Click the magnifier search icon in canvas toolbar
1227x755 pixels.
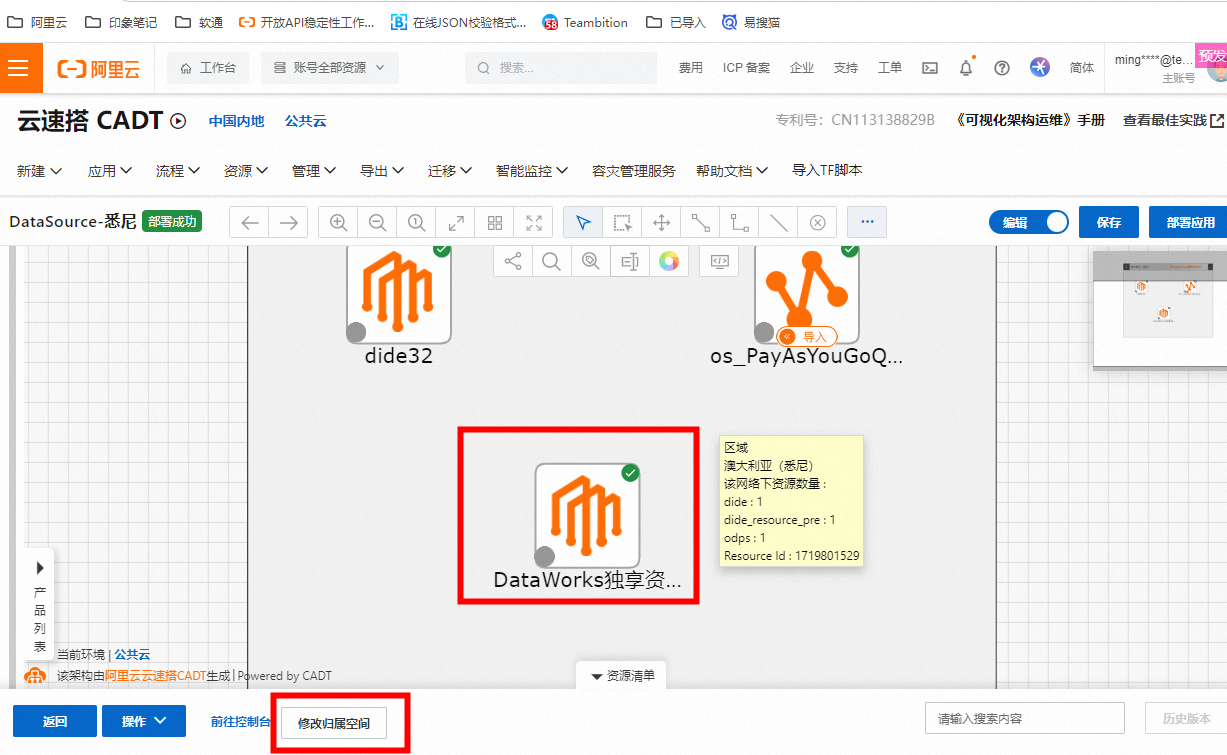pos(551,261)
